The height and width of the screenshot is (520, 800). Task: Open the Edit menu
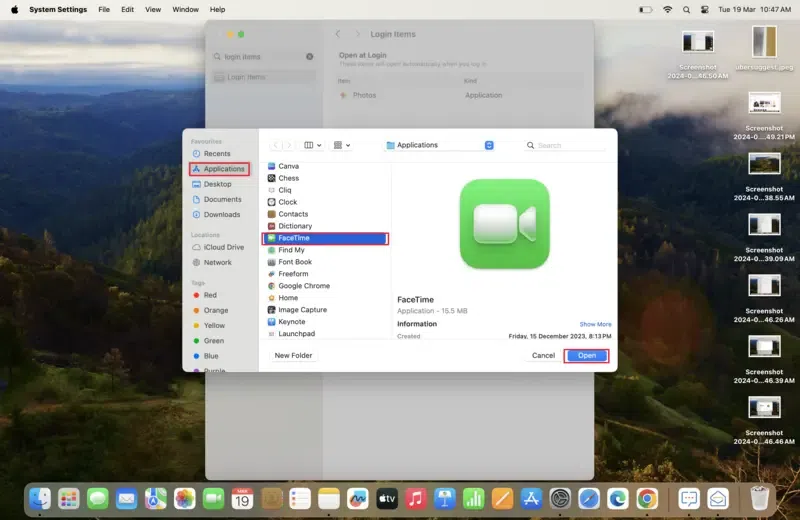128,9
